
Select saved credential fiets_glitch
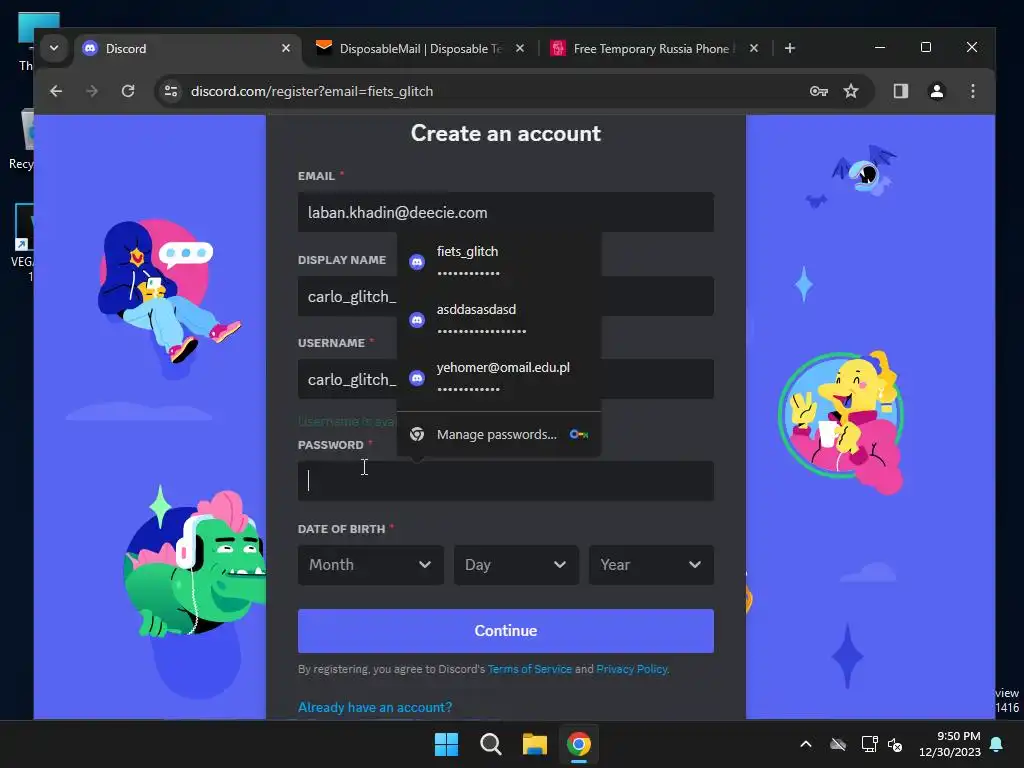[x=499, y=261]
